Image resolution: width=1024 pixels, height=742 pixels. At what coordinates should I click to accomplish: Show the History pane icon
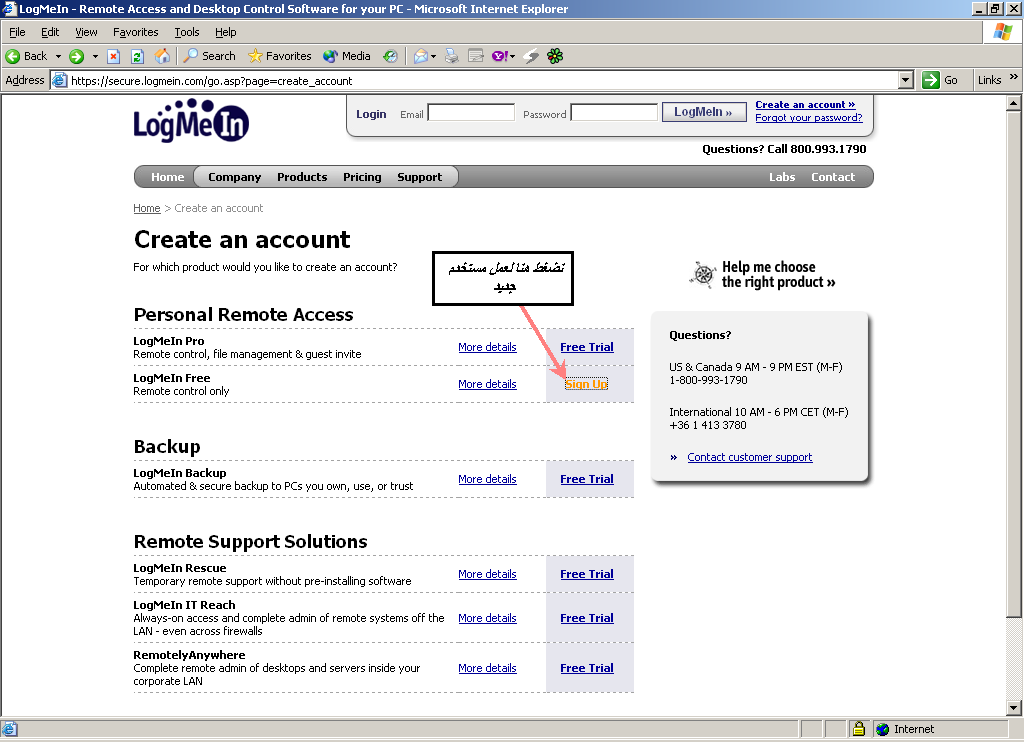pyautogui.click(x=391, y=56)
